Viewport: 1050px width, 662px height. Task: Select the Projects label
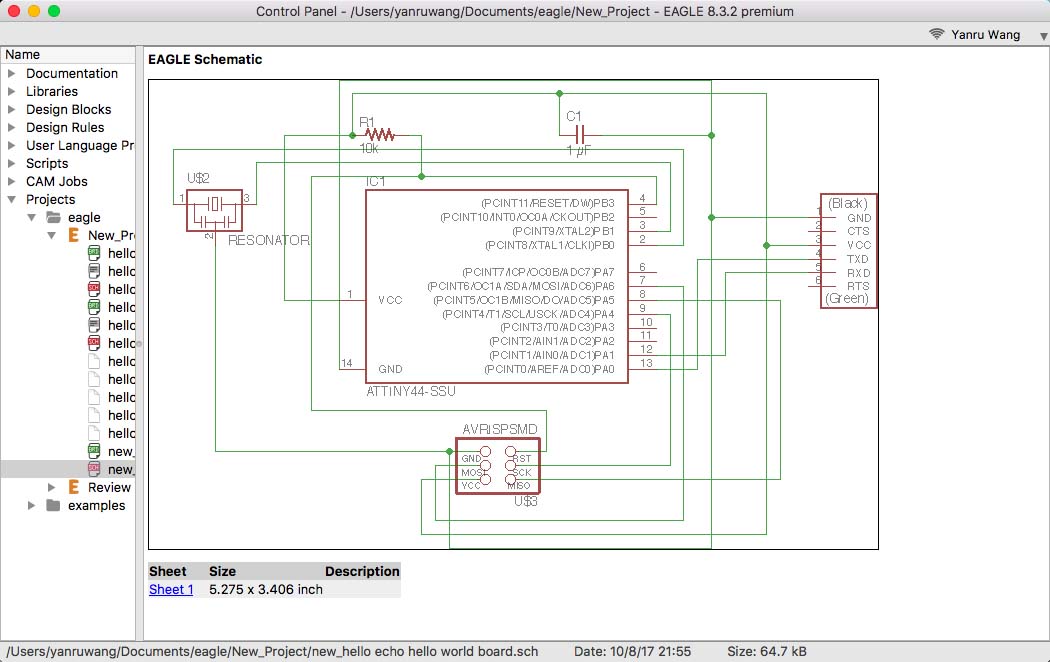pos(50,199)
